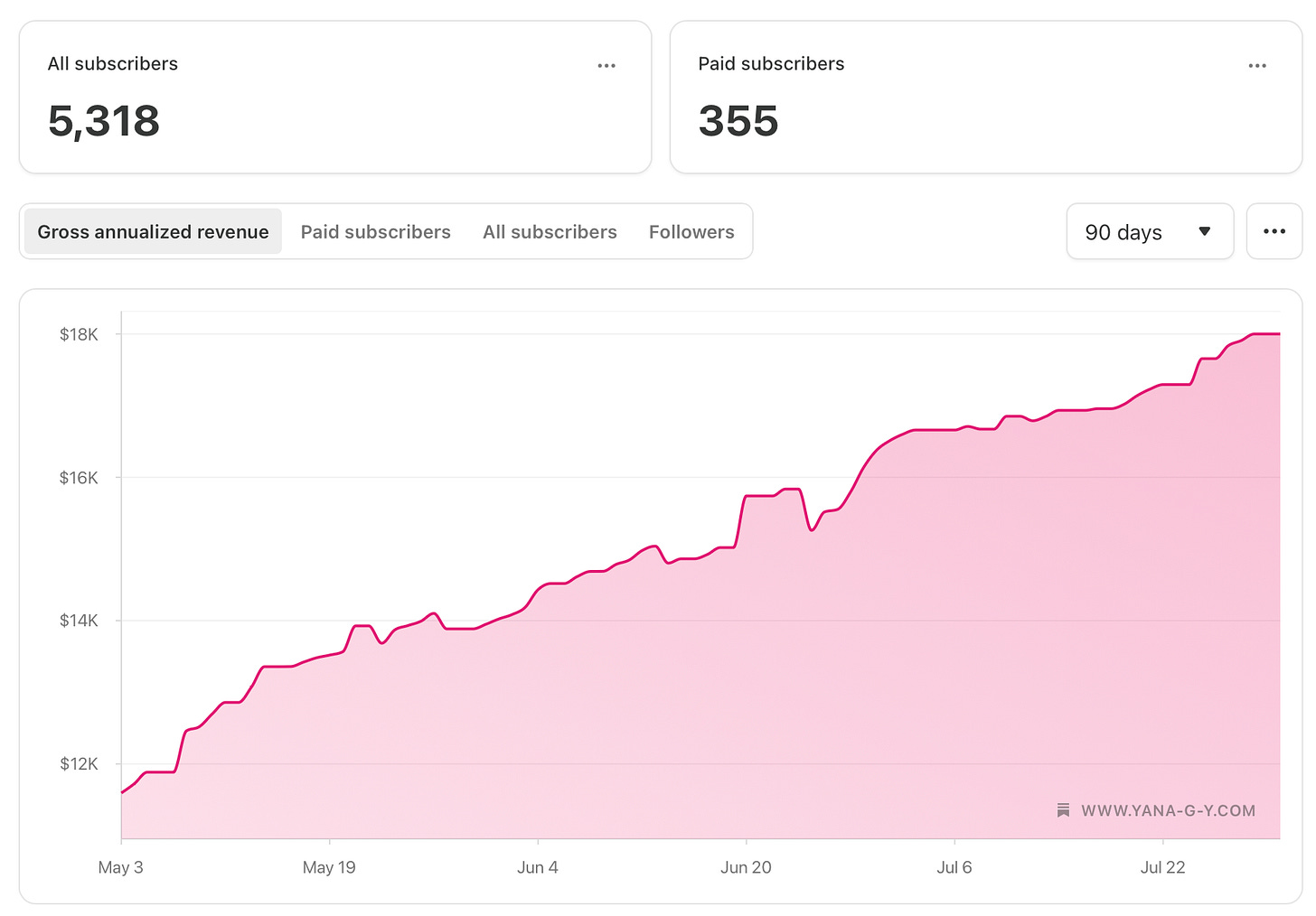Expand the date range selection menu
The image size is (1316, 916).
[1150, 231]
